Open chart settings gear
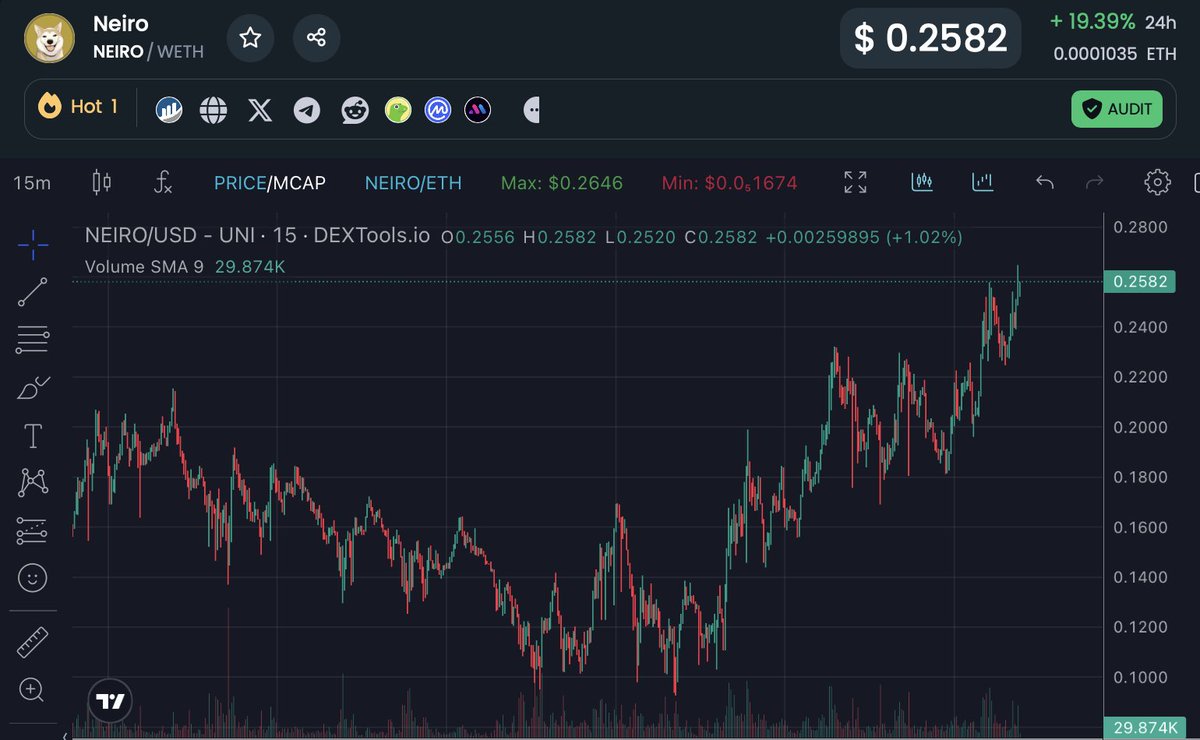 pyautogui.click(x=1157, y=182)
